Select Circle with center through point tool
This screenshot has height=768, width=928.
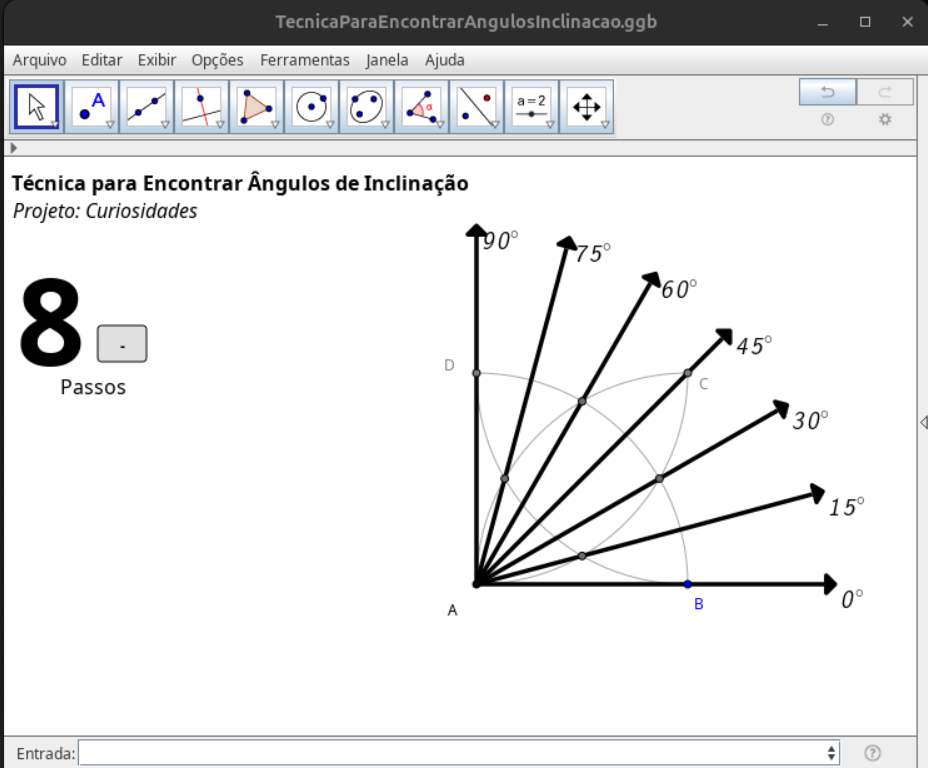312,106
